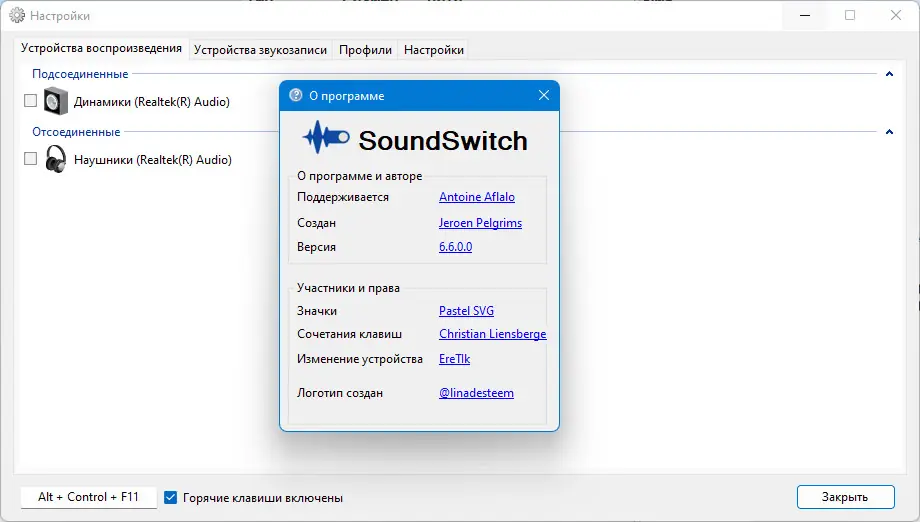Click the Сочетания клавиш label
Viewport: 920px width, 522px height.
349,334
